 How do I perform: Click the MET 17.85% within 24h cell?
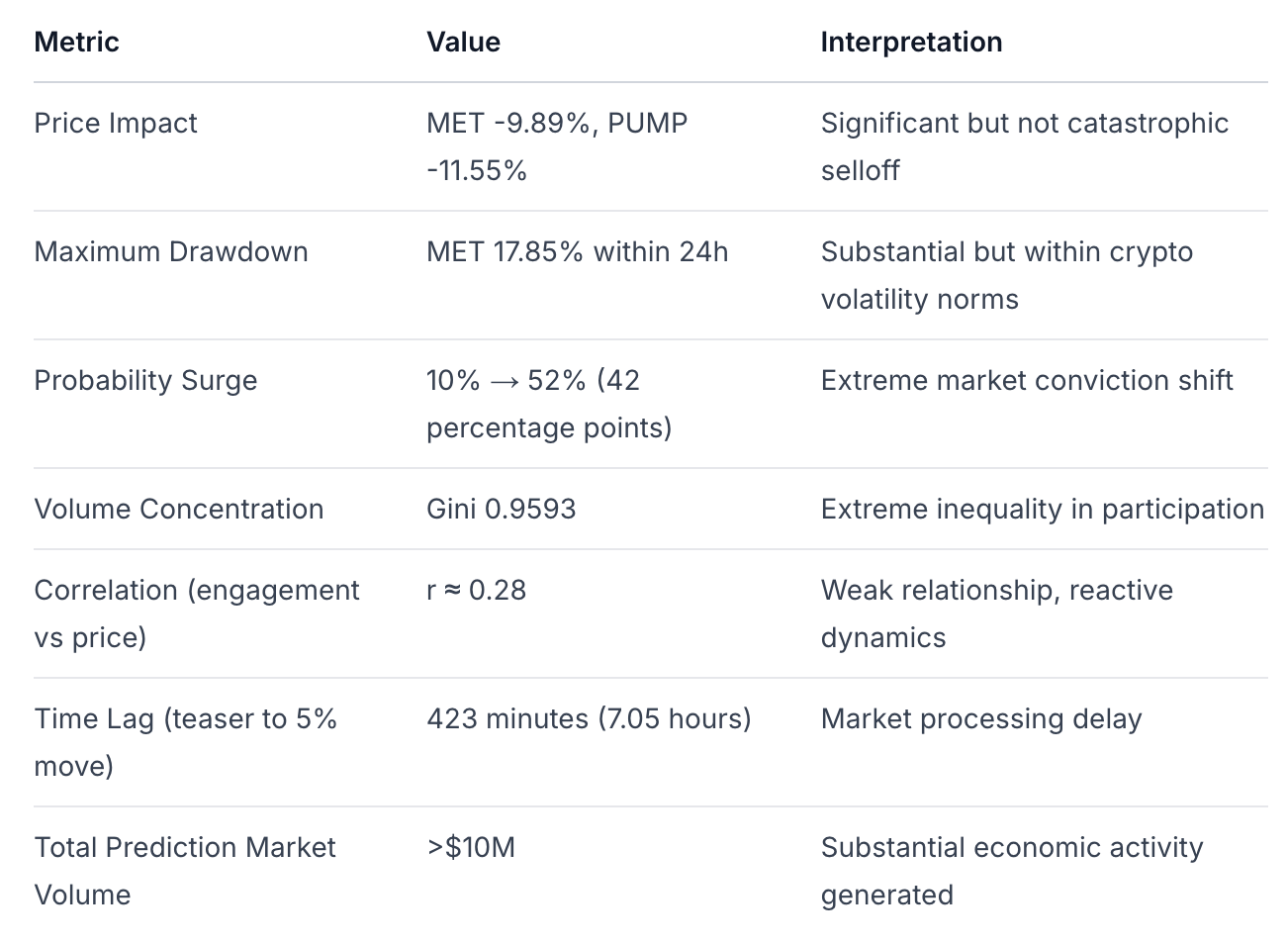tap(577, 251)
